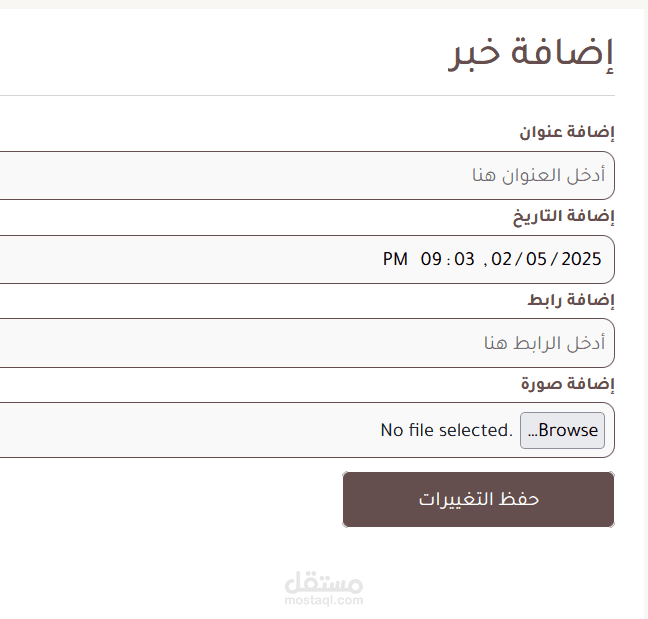Click the date and time field box
The width and height of the screenshot is (648, 619).
point(307,260)
